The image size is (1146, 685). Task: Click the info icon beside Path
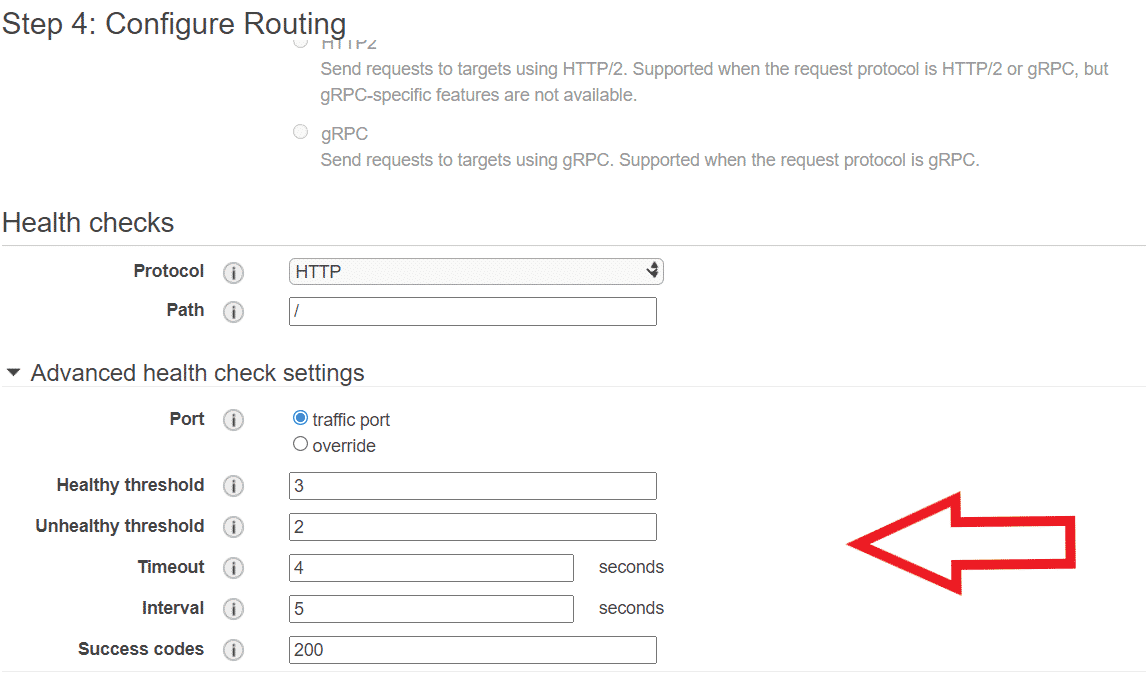tap(233, 312)
